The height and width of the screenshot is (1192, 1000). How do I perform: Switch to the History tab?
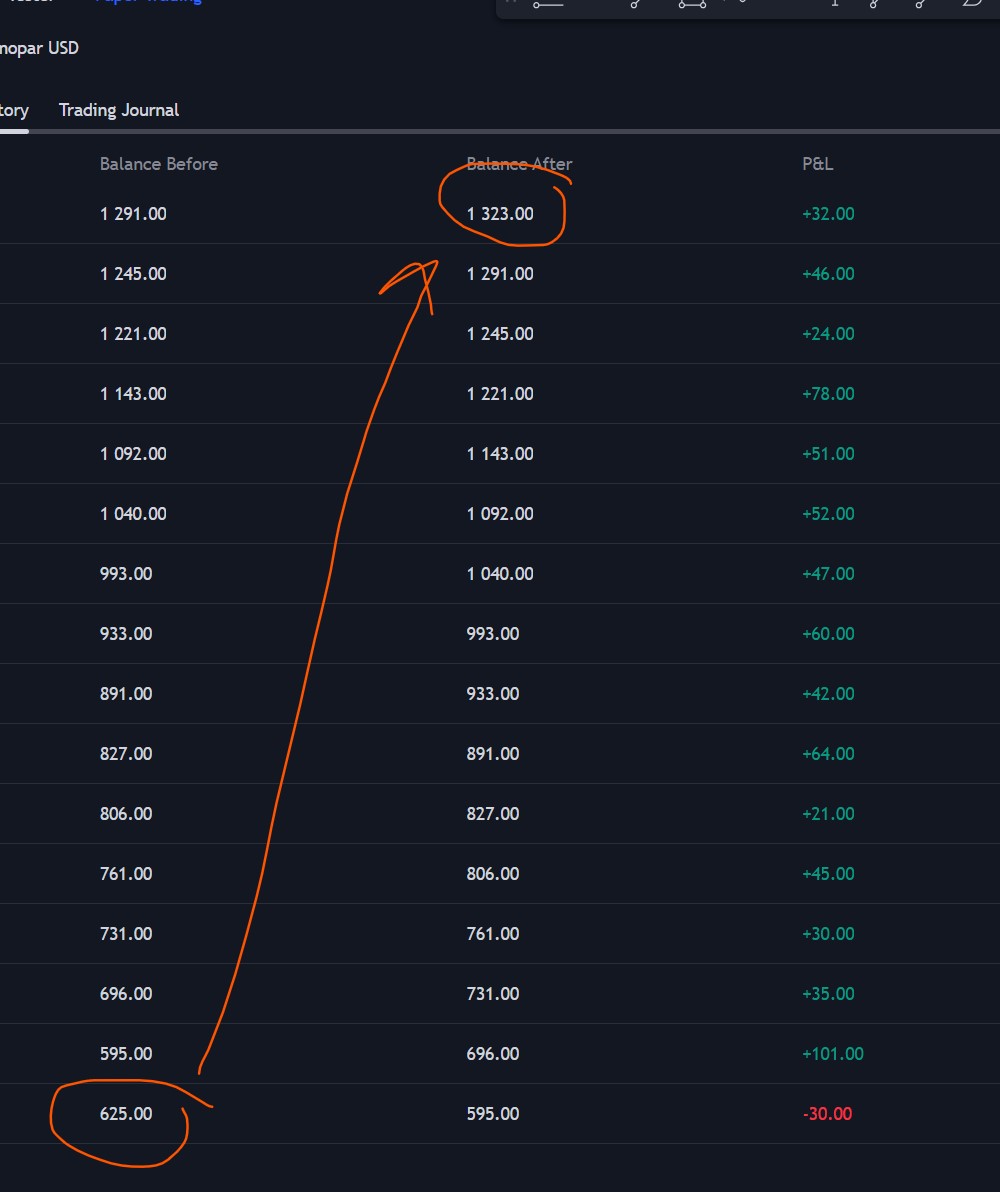click(x=13, y=110)
